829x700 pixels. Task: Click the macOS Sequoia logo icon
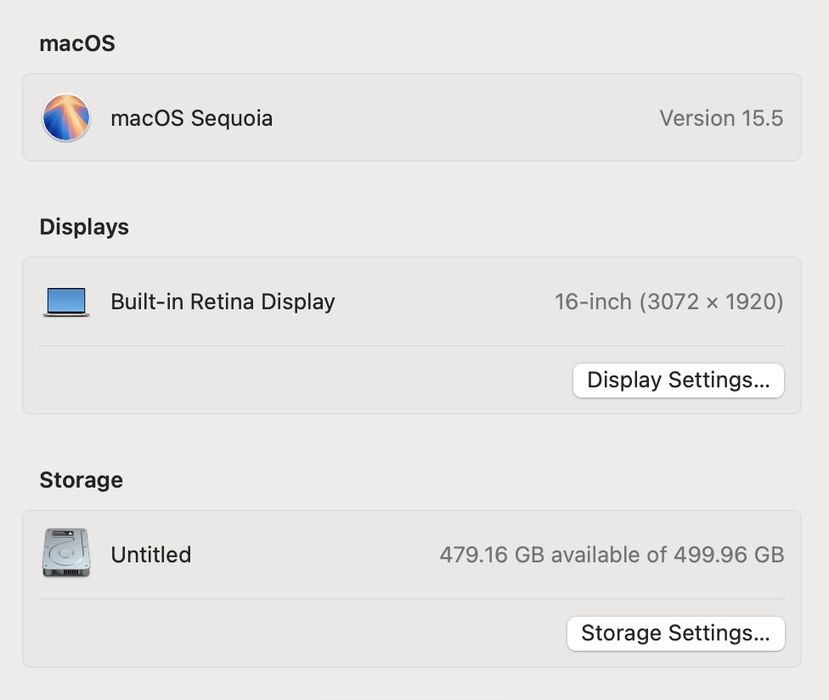[x=66, y=118]
